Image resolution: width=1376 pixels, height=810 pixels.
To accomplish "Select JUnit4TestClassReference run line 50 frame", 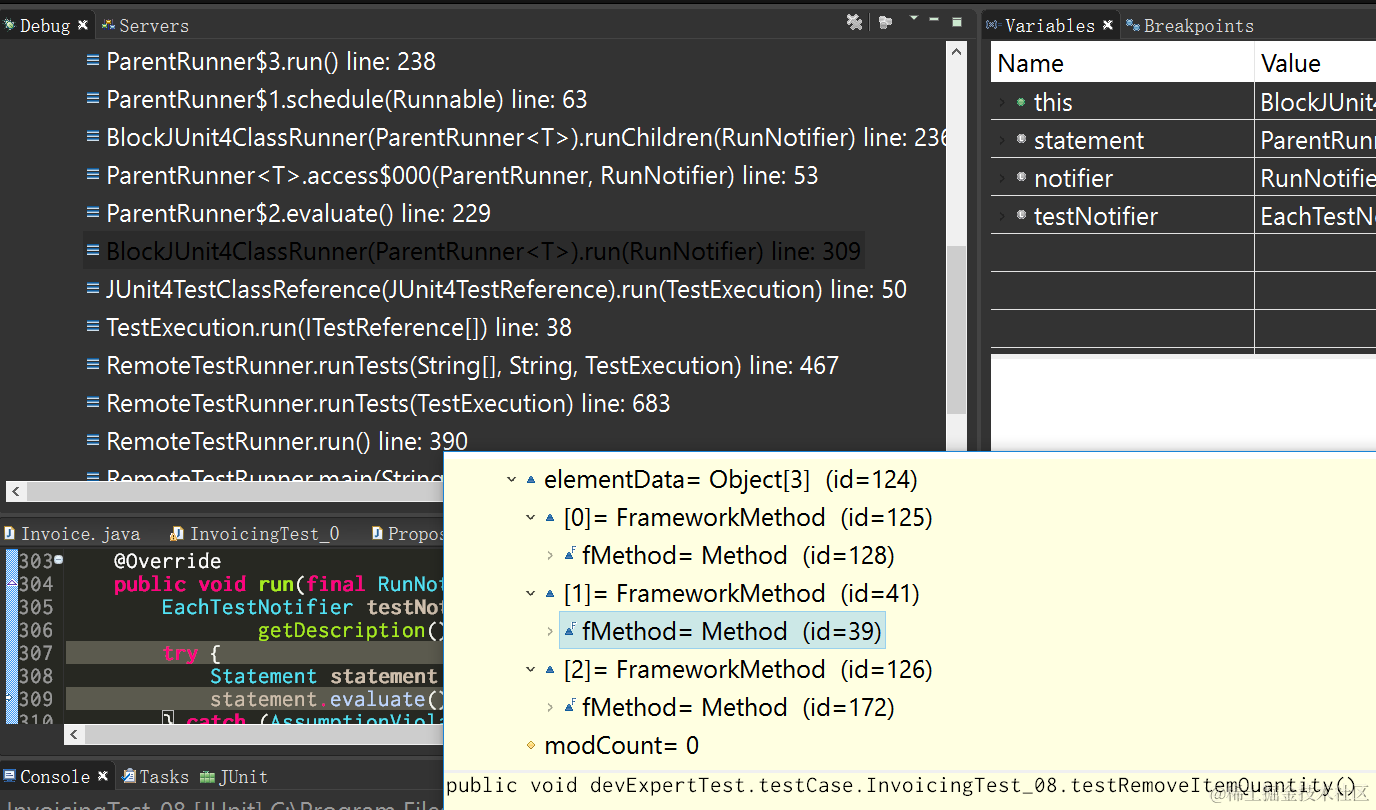I will pyautogui.click(x=506, y=290).
